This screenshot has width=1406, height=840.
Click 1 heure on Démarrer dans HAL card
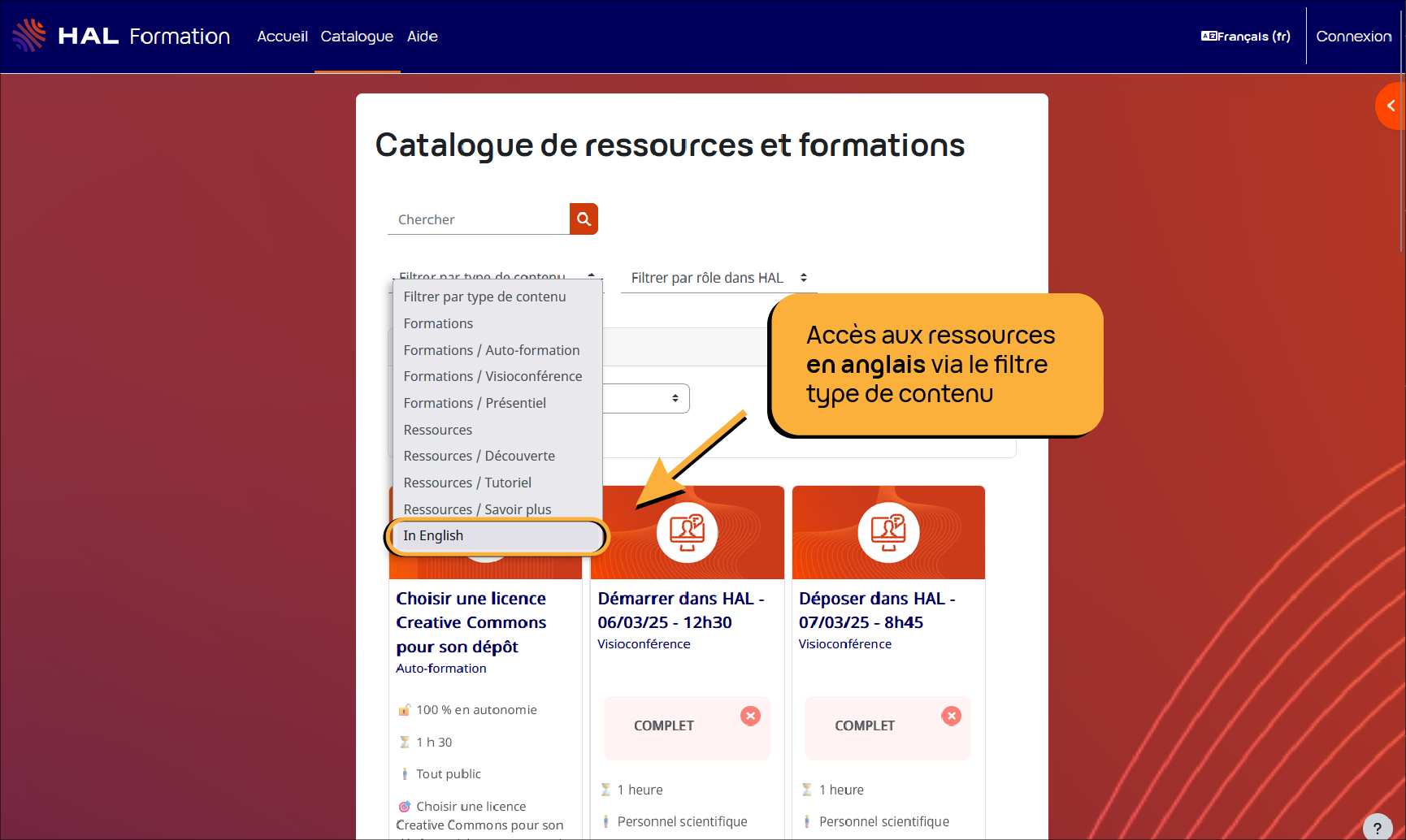[640, 790]
